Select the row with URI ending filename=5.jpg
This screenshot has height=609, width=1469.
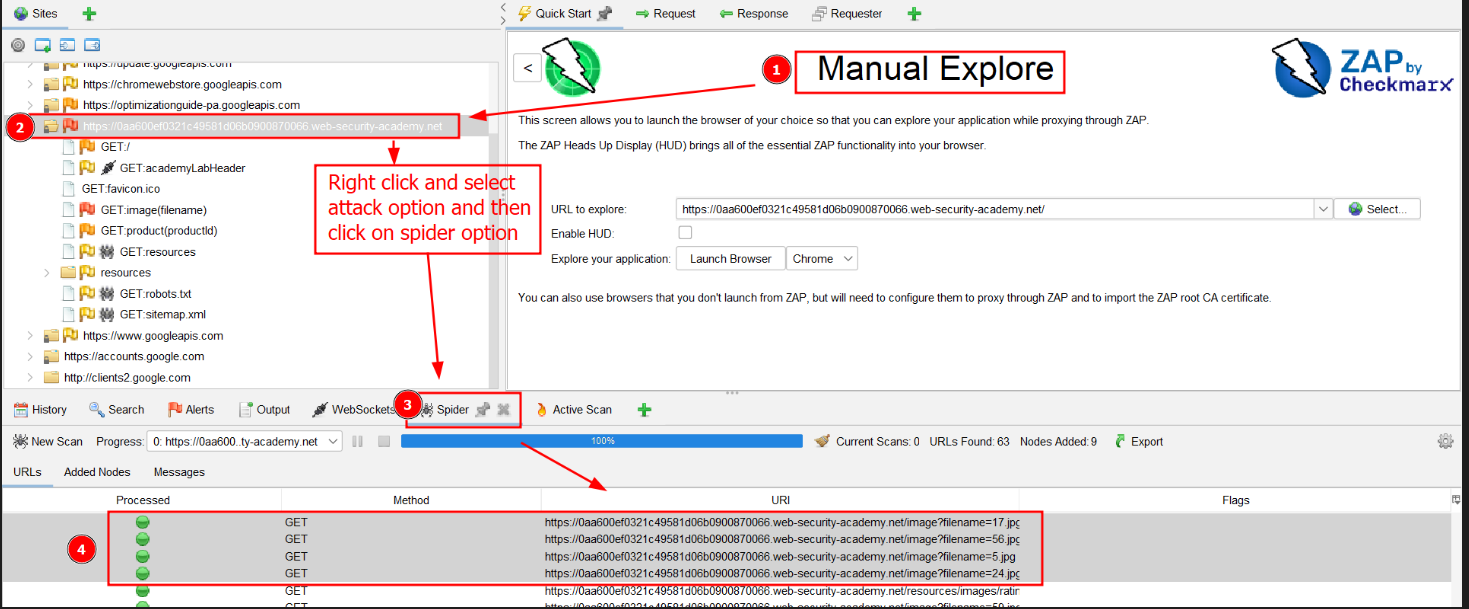tap(726, 557)
